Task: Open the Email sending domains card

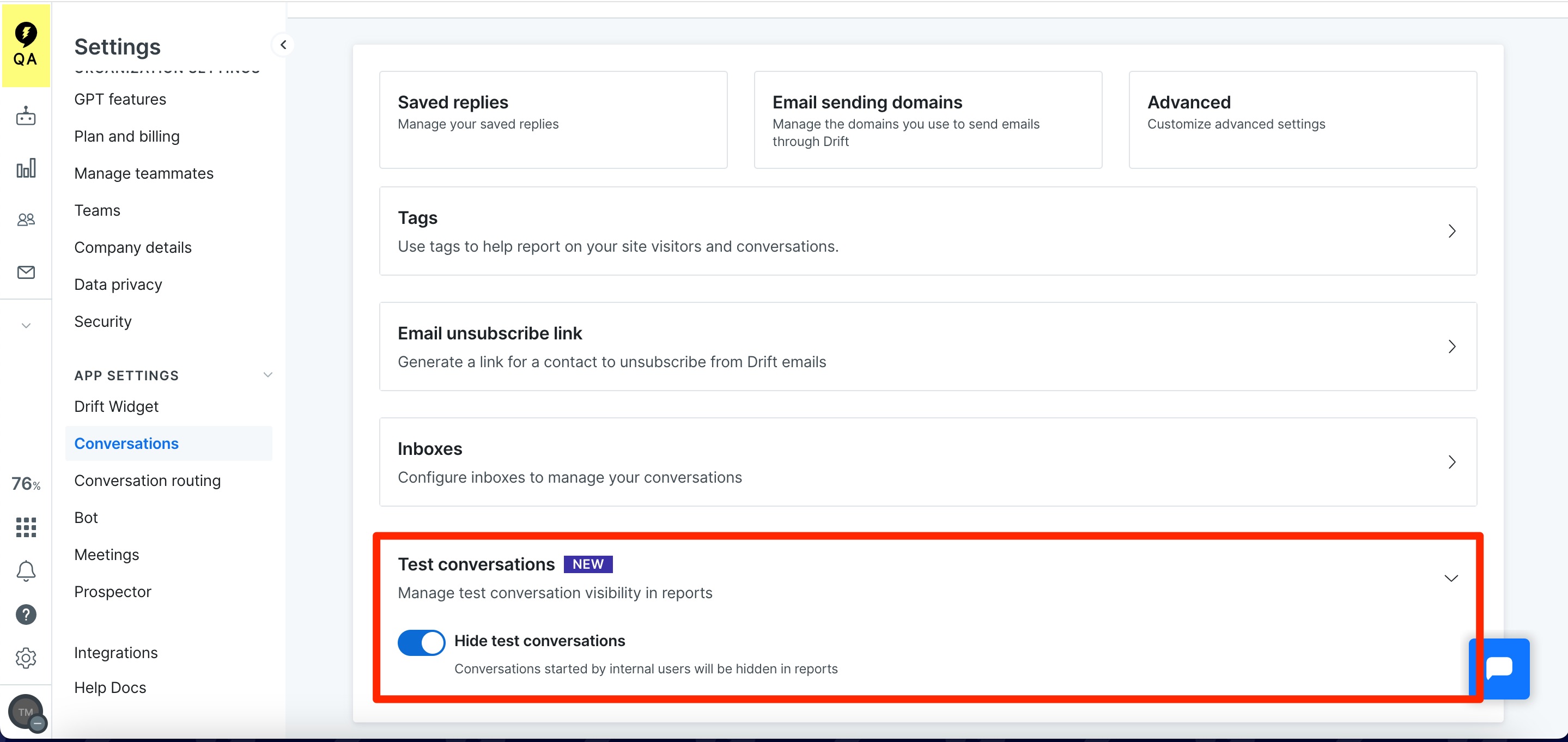Action: tap(928, 120)
